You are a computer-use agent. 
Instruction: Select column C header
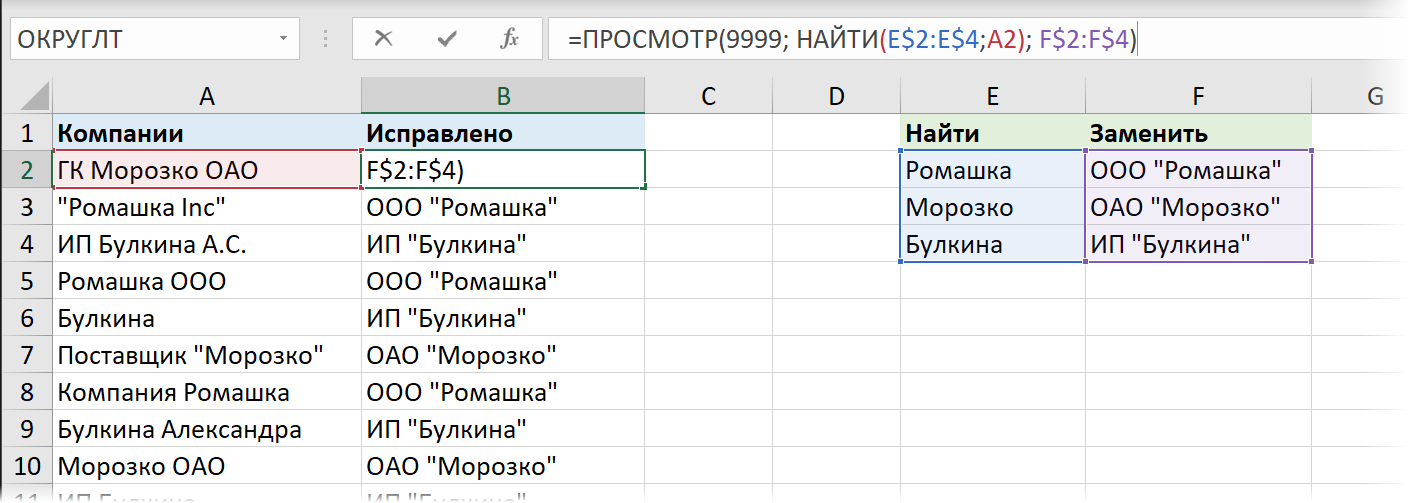709,96
